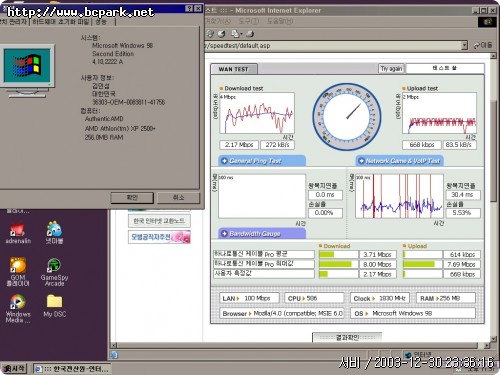Open the 모범공직자추천 banner link
The image size is (500, 375).
tap(159, 237)
